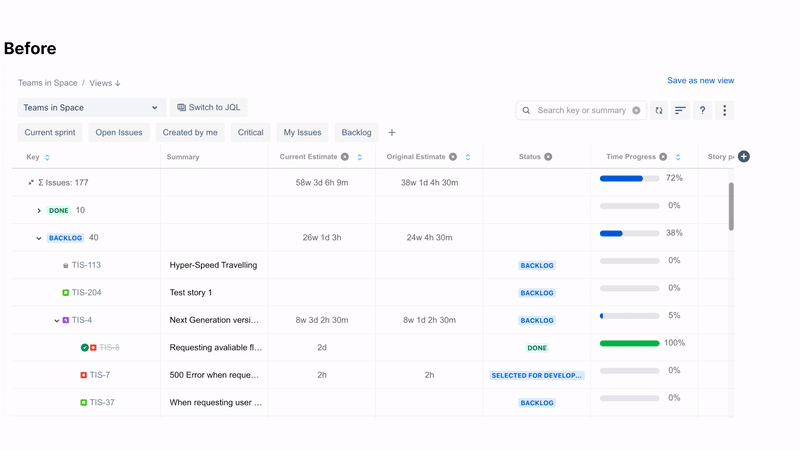Sort by Current Estimate using its sort arrows
This screenshot has width=800, height=450.
pyautogui.click(x=360, y=157)
